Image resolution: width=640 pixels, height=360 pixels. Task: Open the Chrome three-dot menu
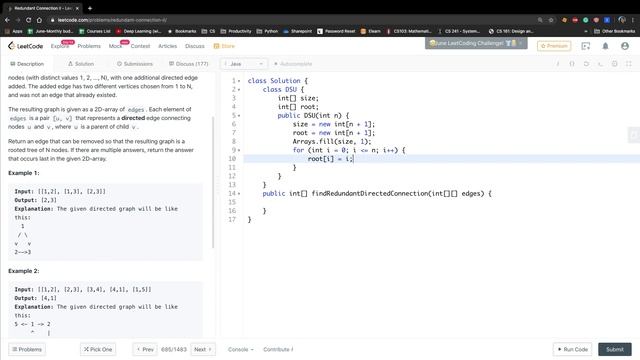[x=633, y=20]
